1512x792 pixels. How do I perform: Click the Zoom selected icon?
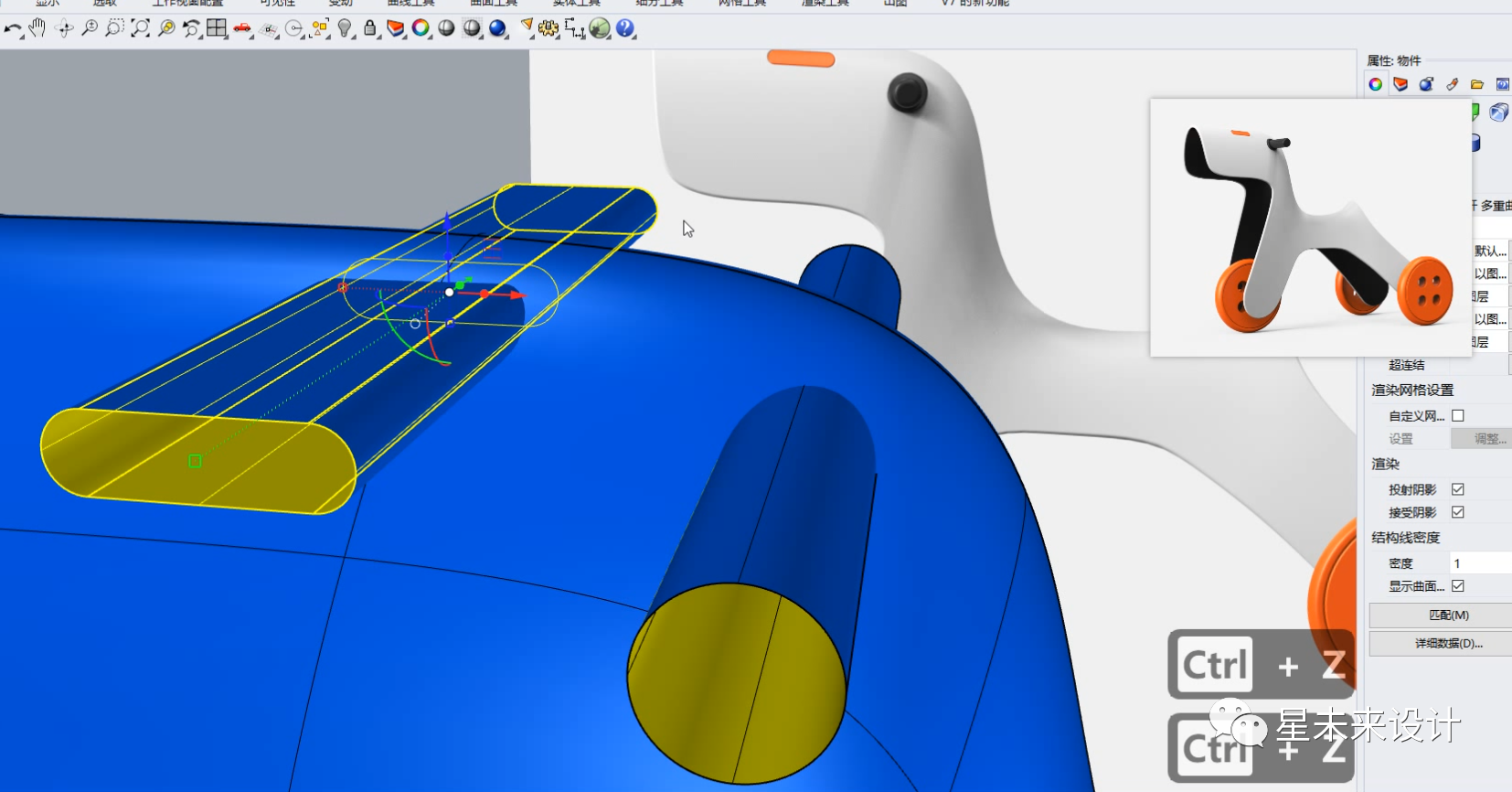[166, 28]
